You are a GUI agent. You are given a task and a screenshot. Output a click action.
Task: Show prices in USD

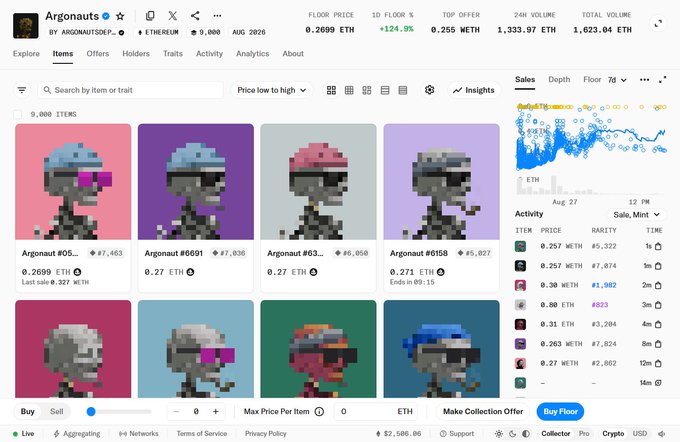click(640, 434)
